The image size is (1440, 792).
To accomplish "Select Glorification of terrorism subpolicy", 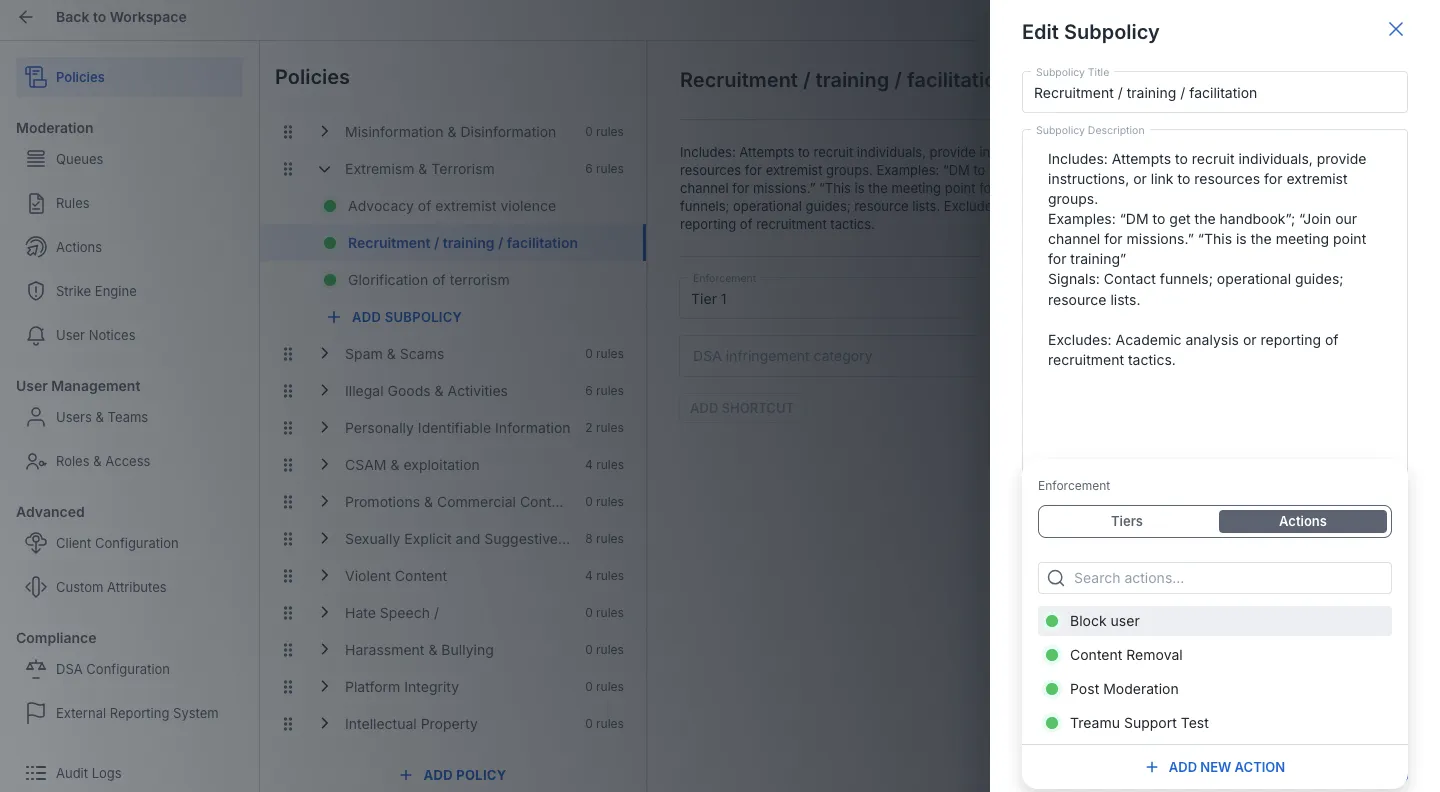I will 452,280.
